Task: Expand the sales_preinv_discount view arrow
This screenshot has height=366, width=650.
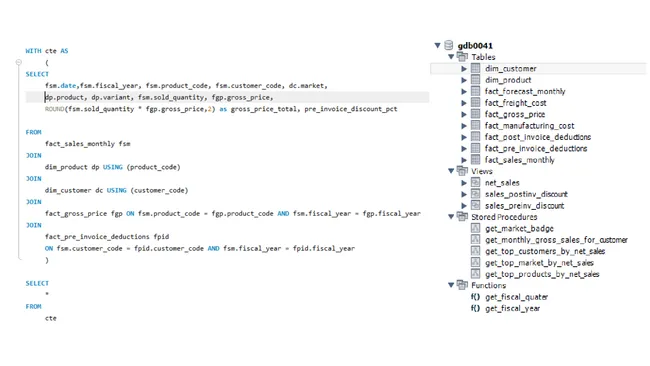Action: point(464,205)
